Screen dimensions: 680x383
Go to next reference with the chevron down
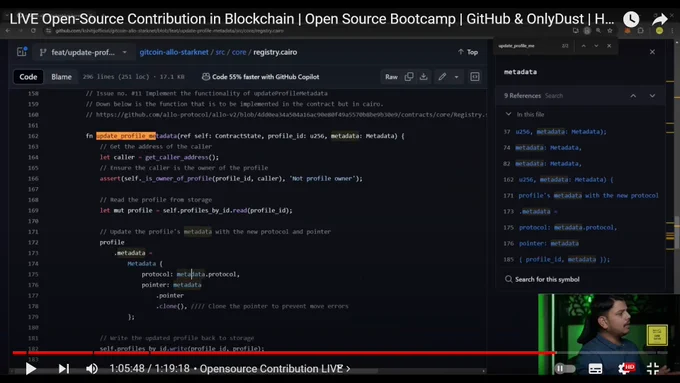(652, 95)
